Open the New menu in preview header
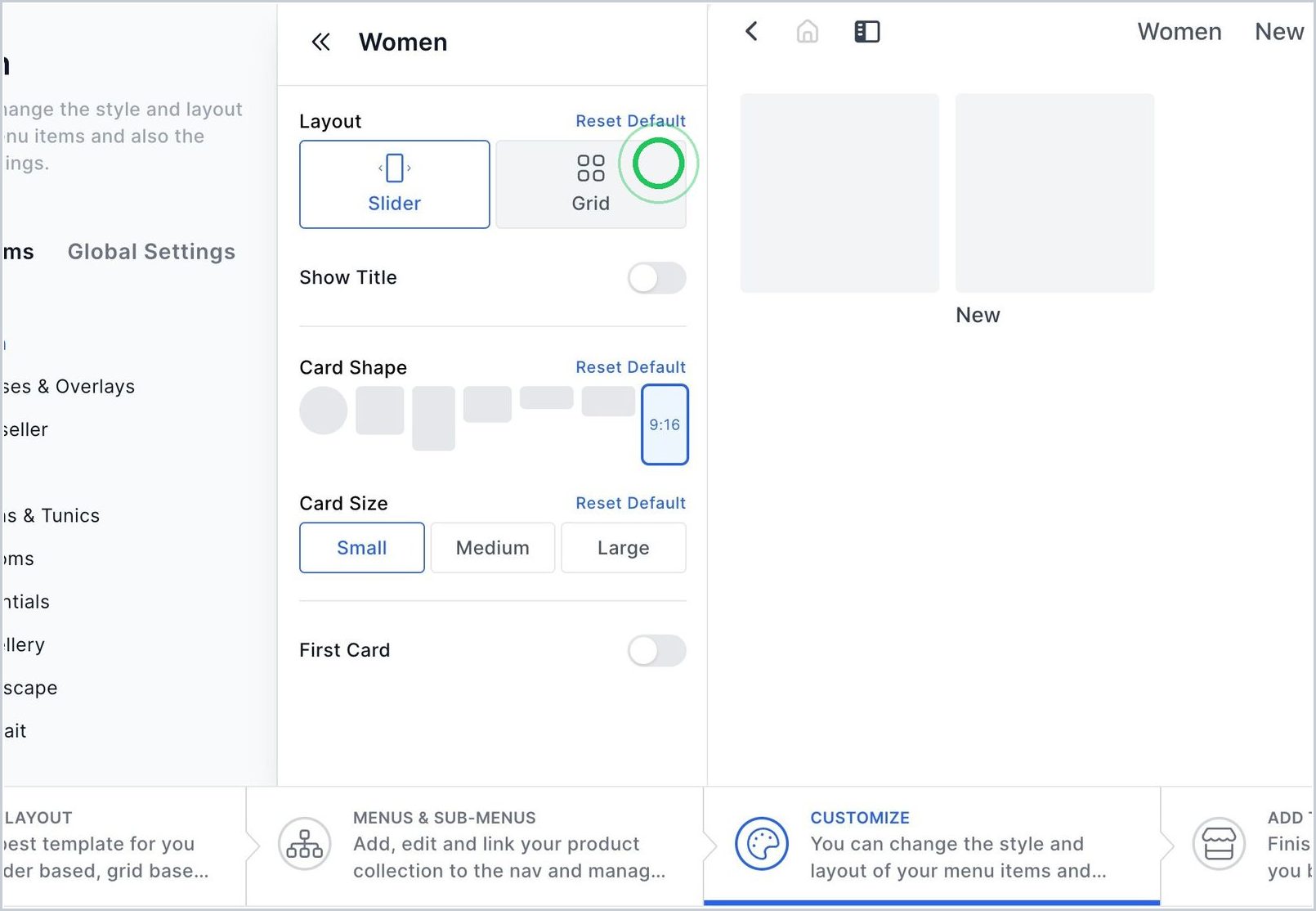 coord(1279,32)
